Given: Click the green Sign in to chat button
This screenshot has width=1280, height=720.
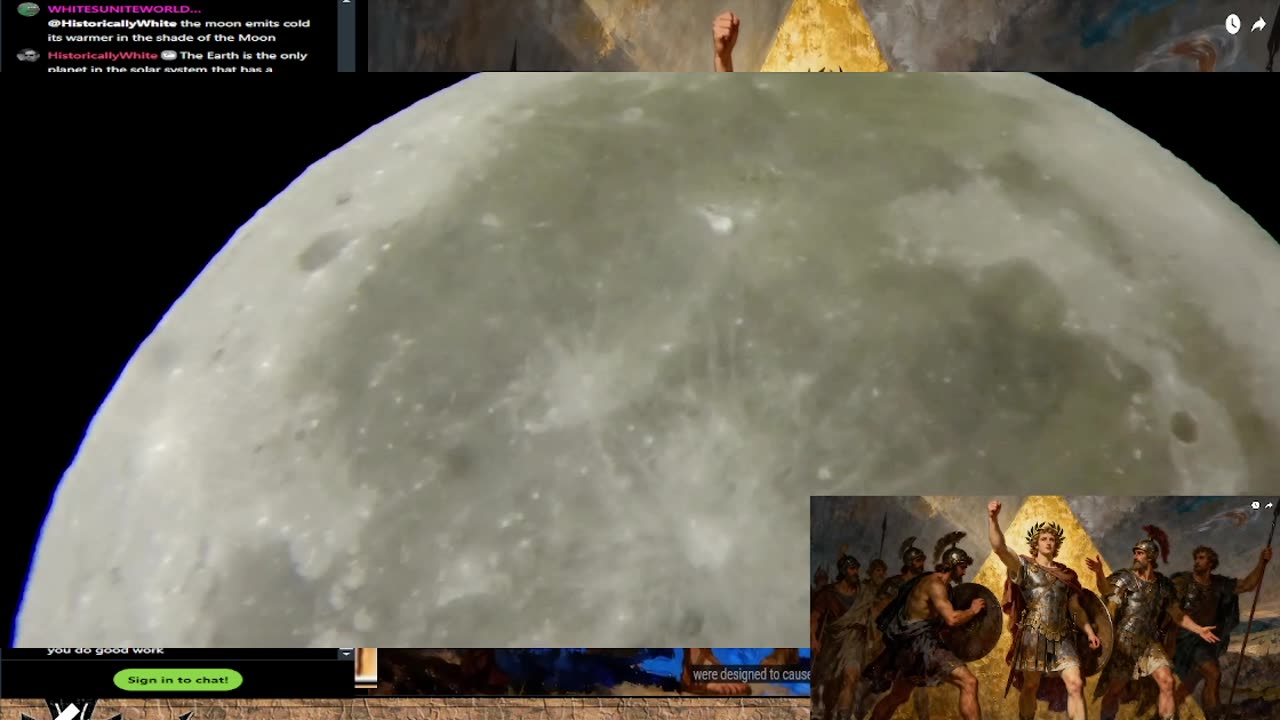Looking at the screenshot, I should pos(178,680).
